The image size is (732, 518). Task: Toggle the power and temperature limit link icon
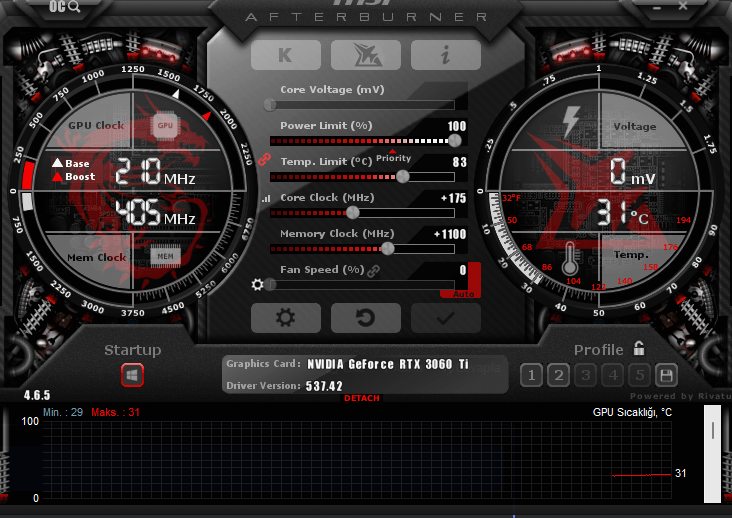[x=264, y=159]
